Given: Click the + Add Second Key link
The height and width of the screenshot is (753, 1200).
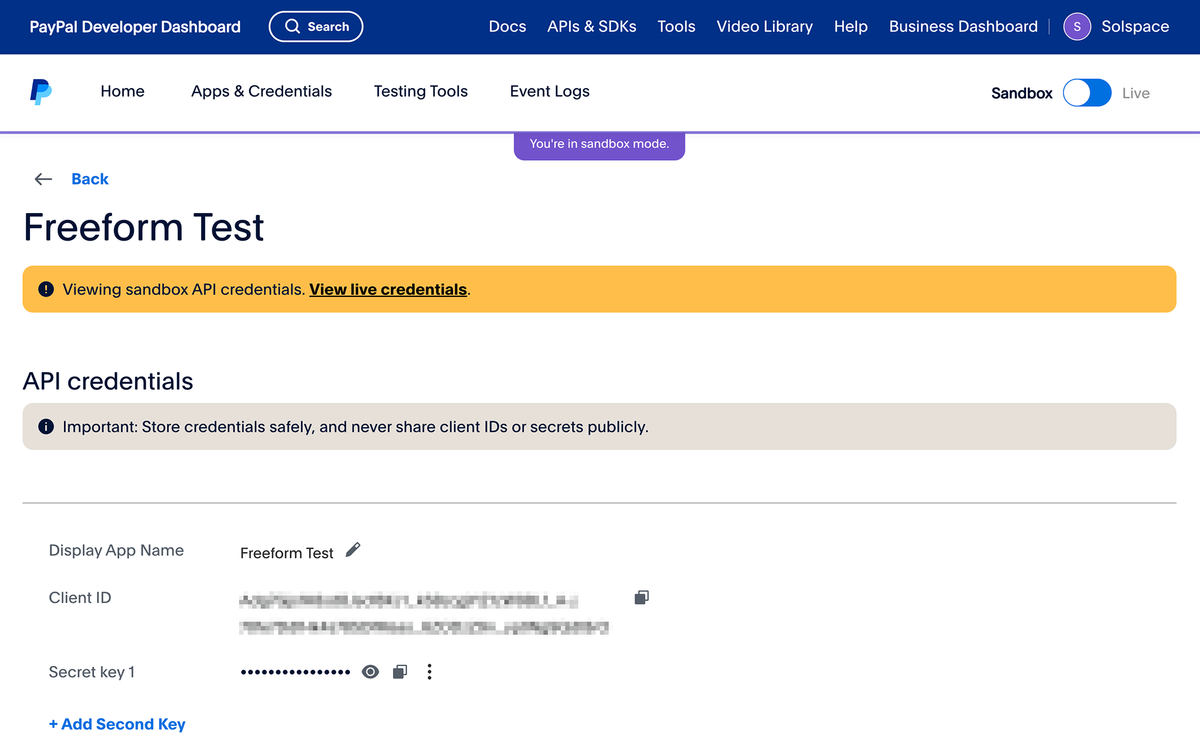Looking at the screenshot, I should click(117, 724).
